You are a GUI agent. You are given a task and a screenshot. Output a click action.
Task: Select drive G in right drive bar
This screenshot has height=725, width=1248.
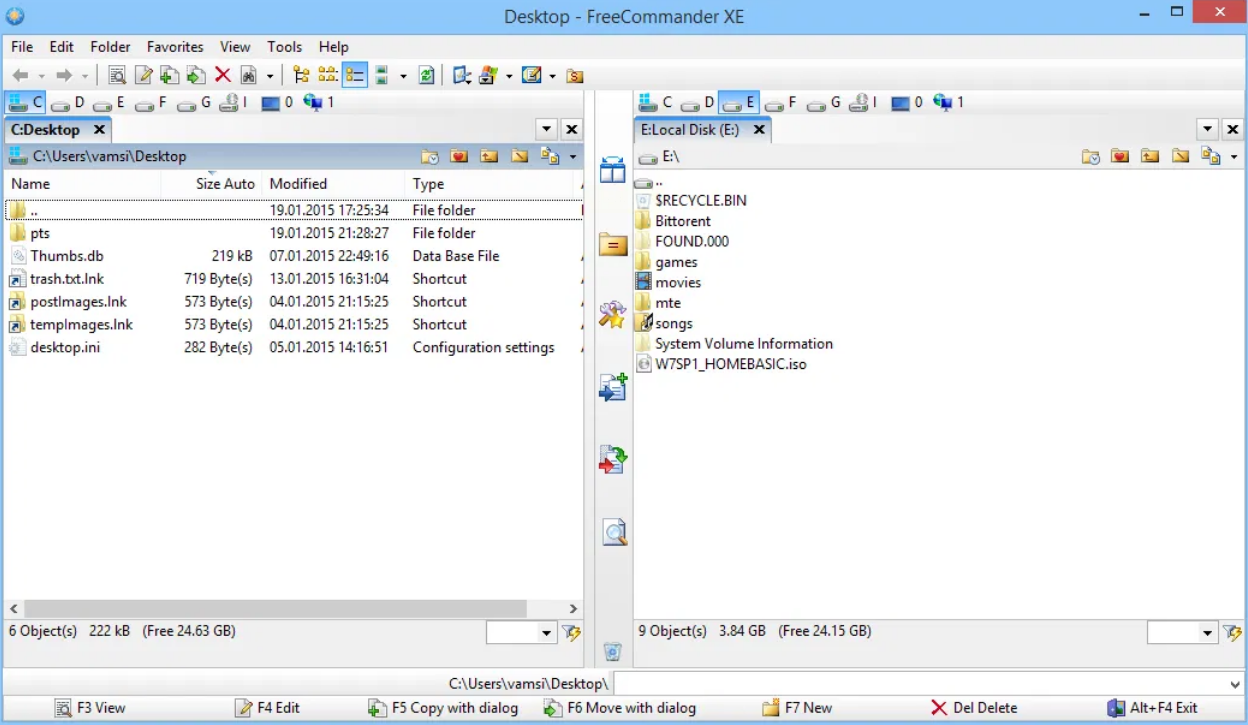(825, 102)
